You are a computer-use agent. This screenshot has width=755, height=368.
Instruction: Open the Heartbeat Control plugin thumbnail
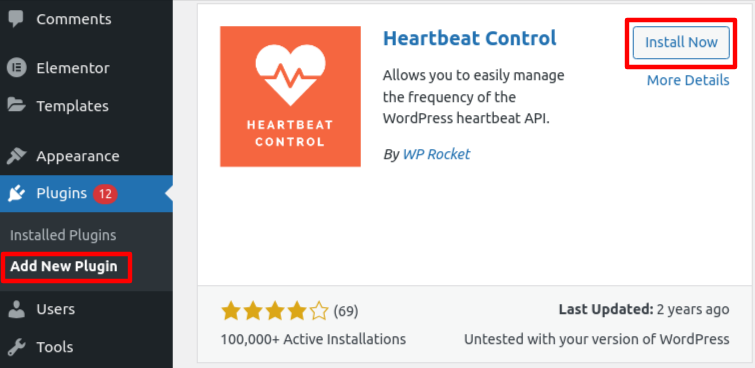click(290, 96)
